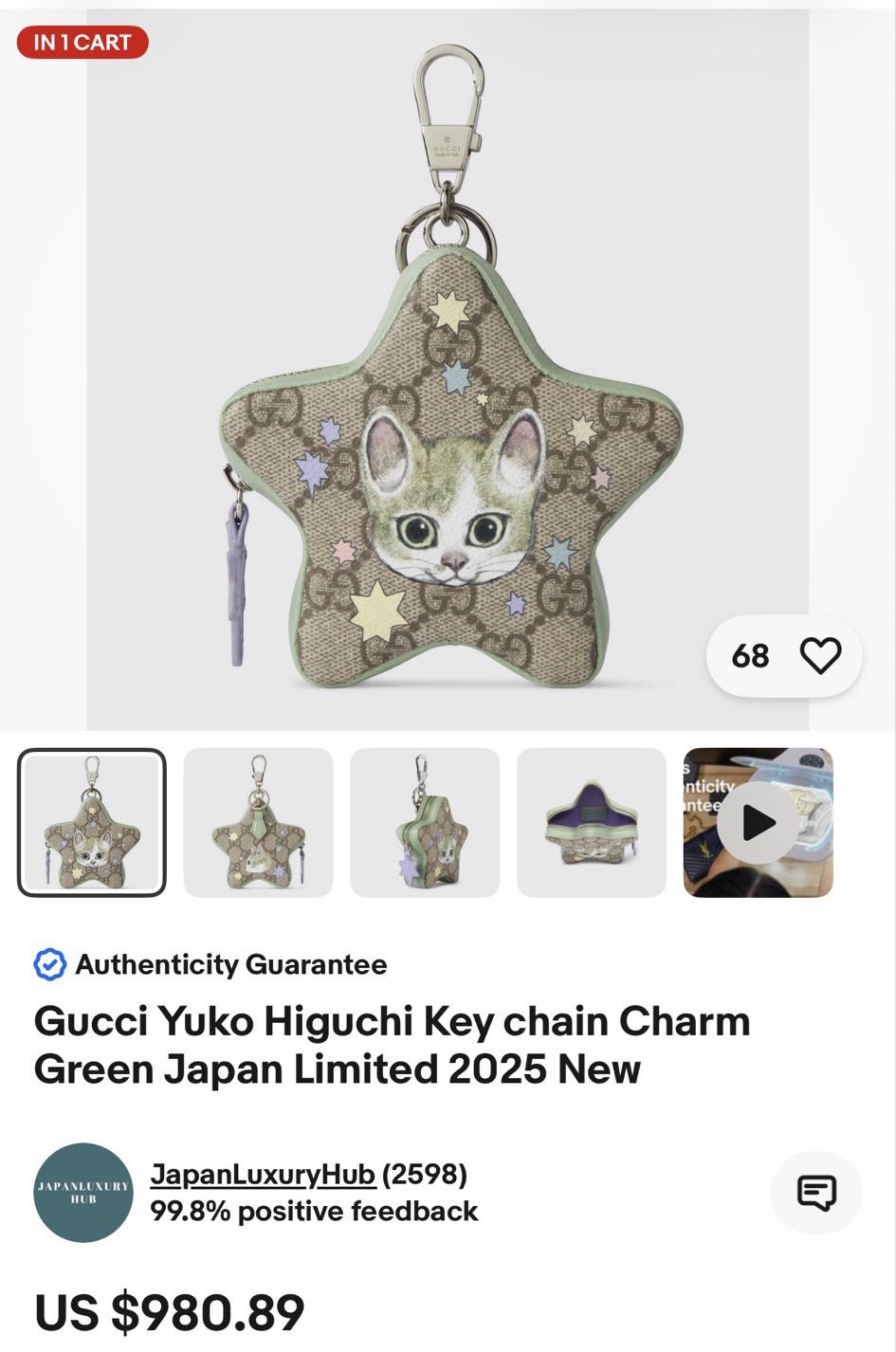Tap the heart icon to watch item
Image resolution: width=896 pixels, height=1352 pixels.
point(820,655)
